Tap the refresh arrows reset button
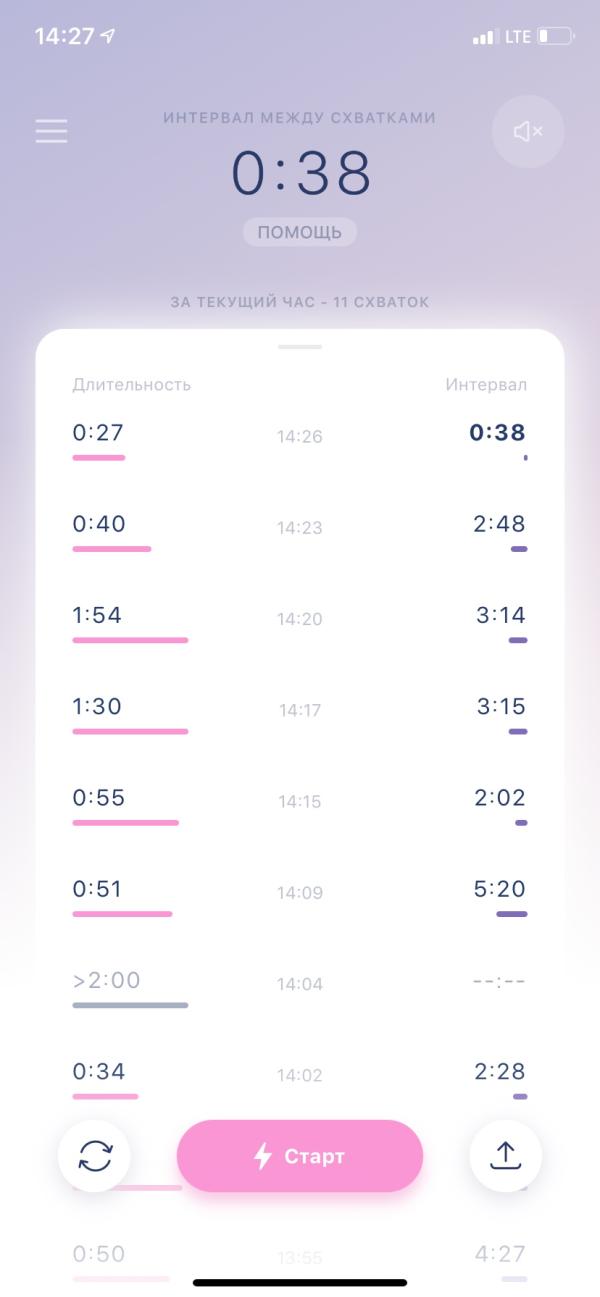Viewport: 600px width, 1297px height. pos(94,1156)
